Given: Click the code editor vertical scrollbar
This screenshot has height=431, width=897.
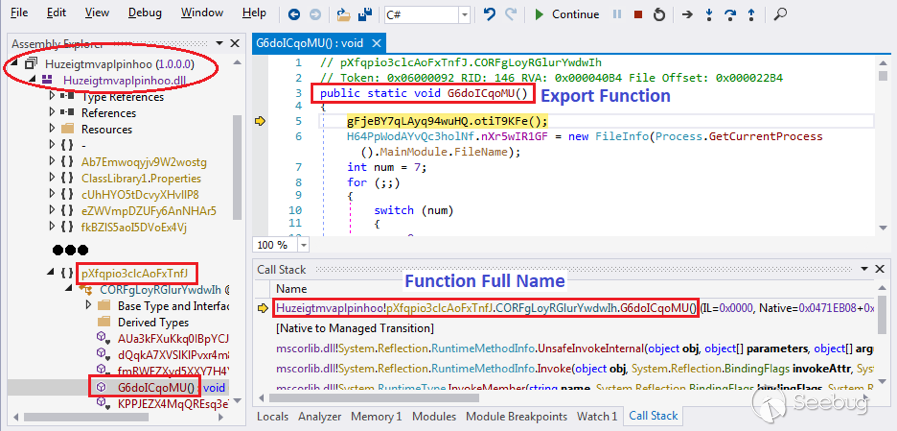Looking at the screenshot, I should 883,76.
